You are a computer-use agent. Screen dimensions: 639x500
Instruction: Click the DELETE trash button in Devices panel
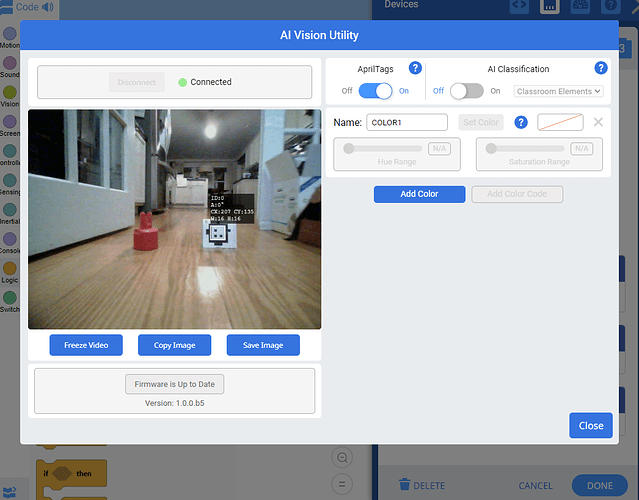coord(422,485)
